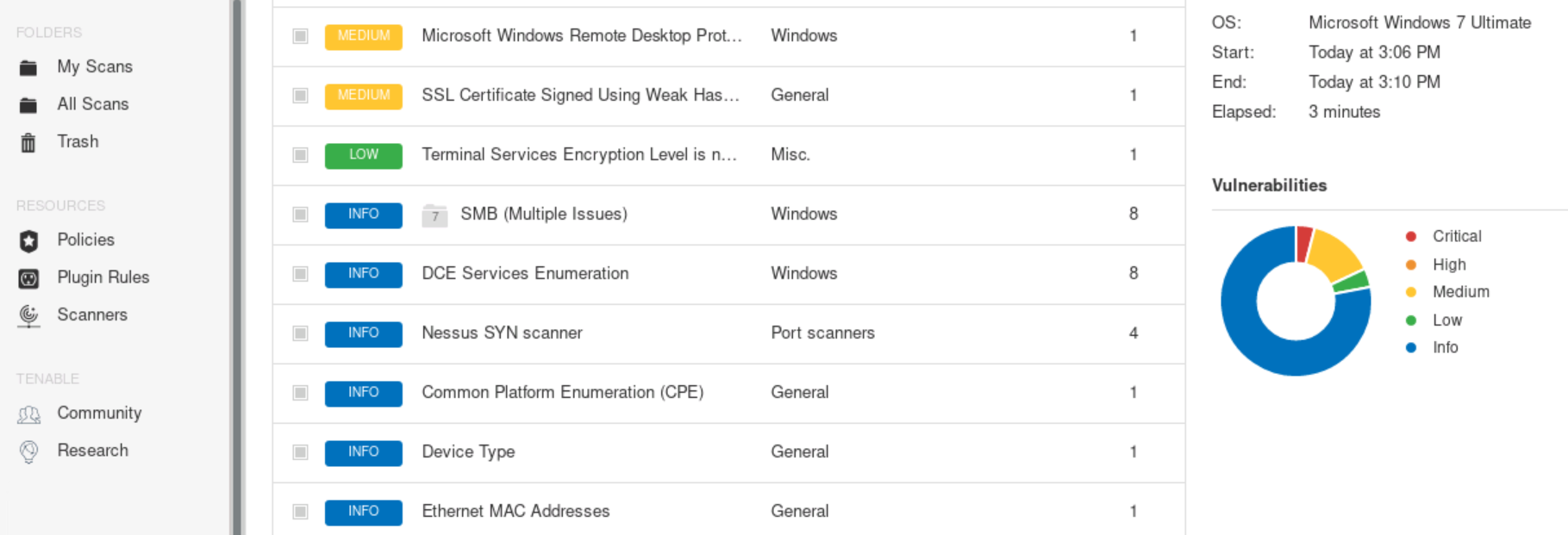This screenshot has width=1568, height=535.
Task: Open the SSL Certificate Signed Using Weak Hash entry
Action: click(579, 95)
